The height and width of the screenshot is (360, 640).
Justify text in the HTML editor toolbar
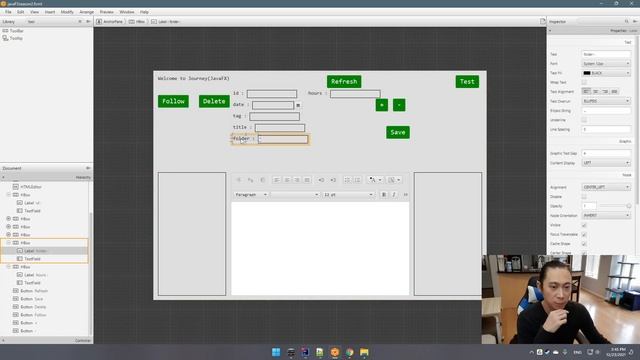point(307,180)
